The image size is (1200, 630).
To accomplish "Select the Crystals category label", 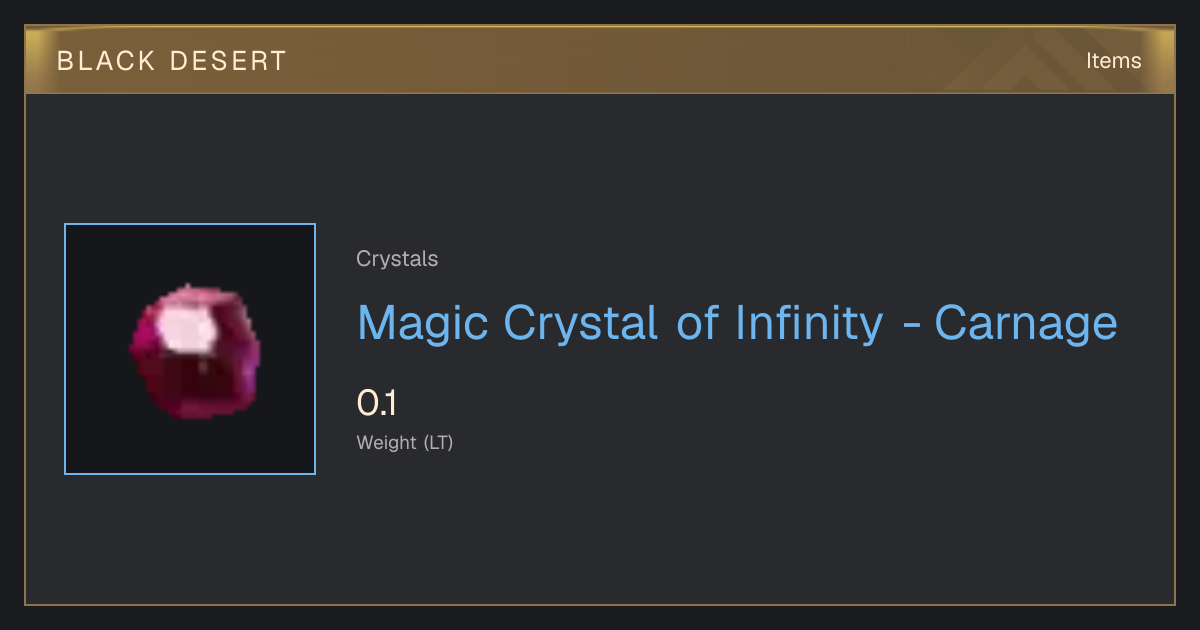I will point(397,259).
